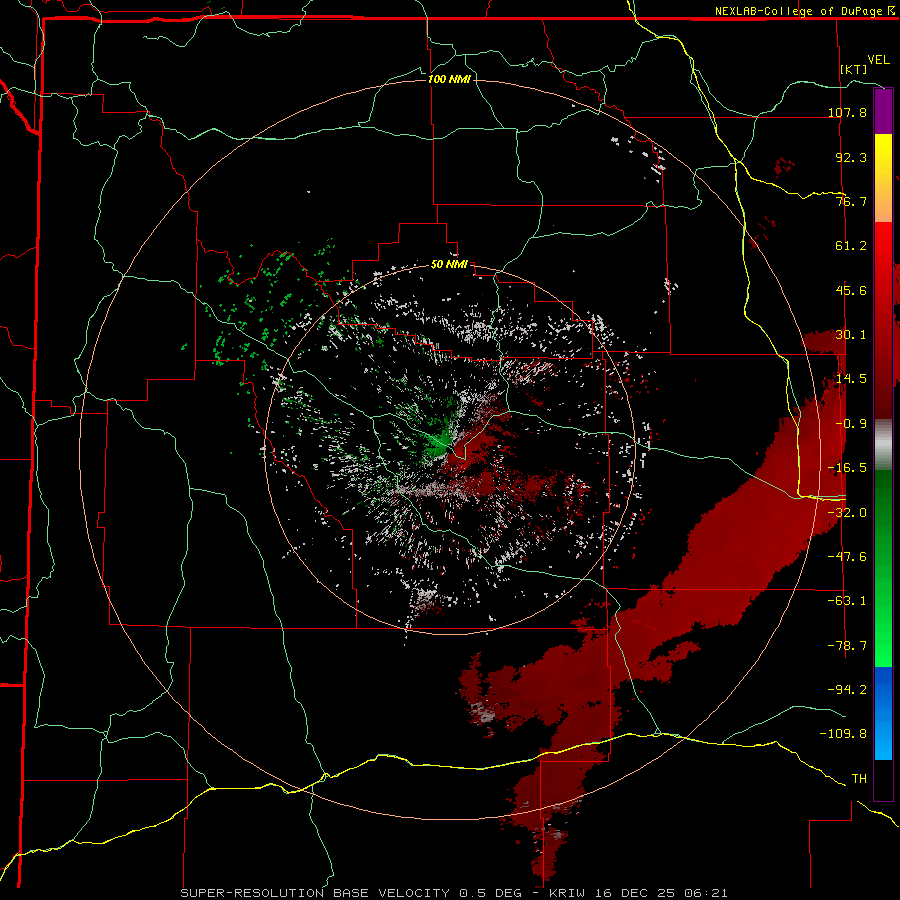900x900 pixels.
Task: Click the purple segment of color bar
Action: pos(883,111)
